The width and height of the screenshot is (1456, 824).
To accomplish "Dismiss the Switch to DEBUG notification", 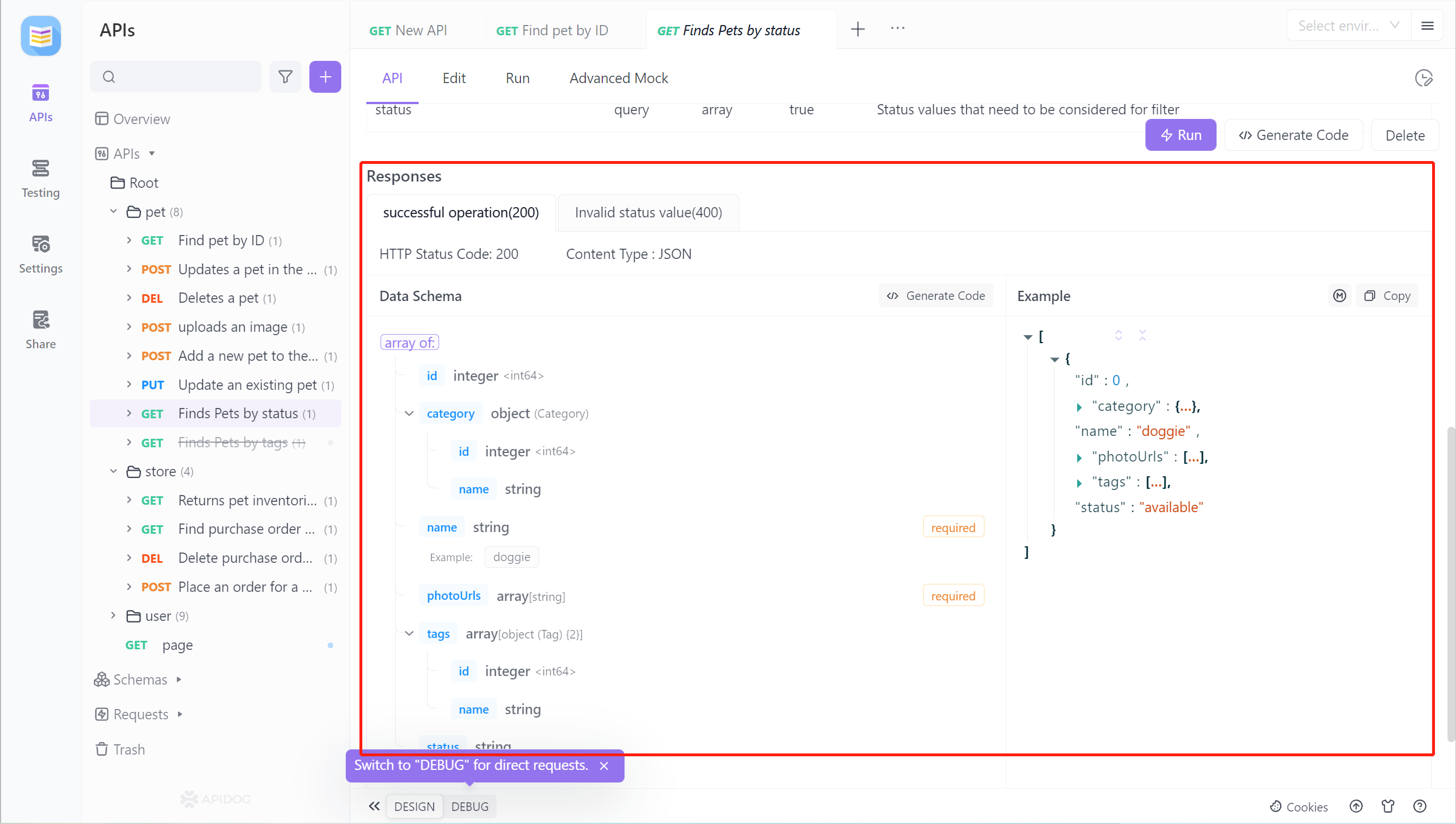I will (x=604, y=765).
